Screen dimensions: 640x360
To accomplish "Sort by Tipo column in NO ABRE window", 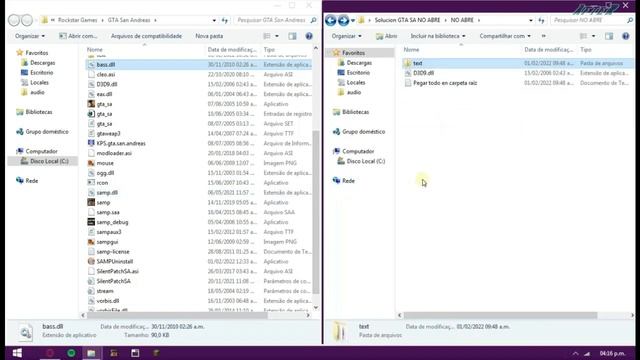I will tap(586, 49).
